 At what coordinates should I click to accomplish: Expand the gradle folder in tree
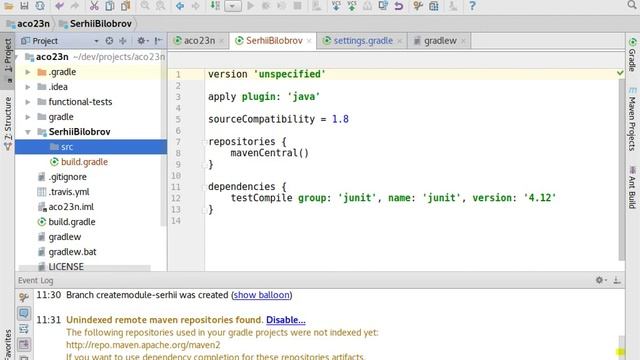coord(28,117)
